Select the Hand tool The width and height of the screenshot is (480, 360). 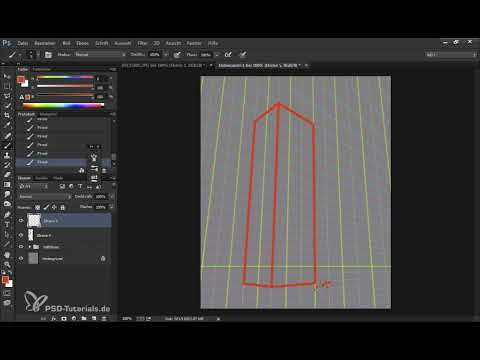7,255
